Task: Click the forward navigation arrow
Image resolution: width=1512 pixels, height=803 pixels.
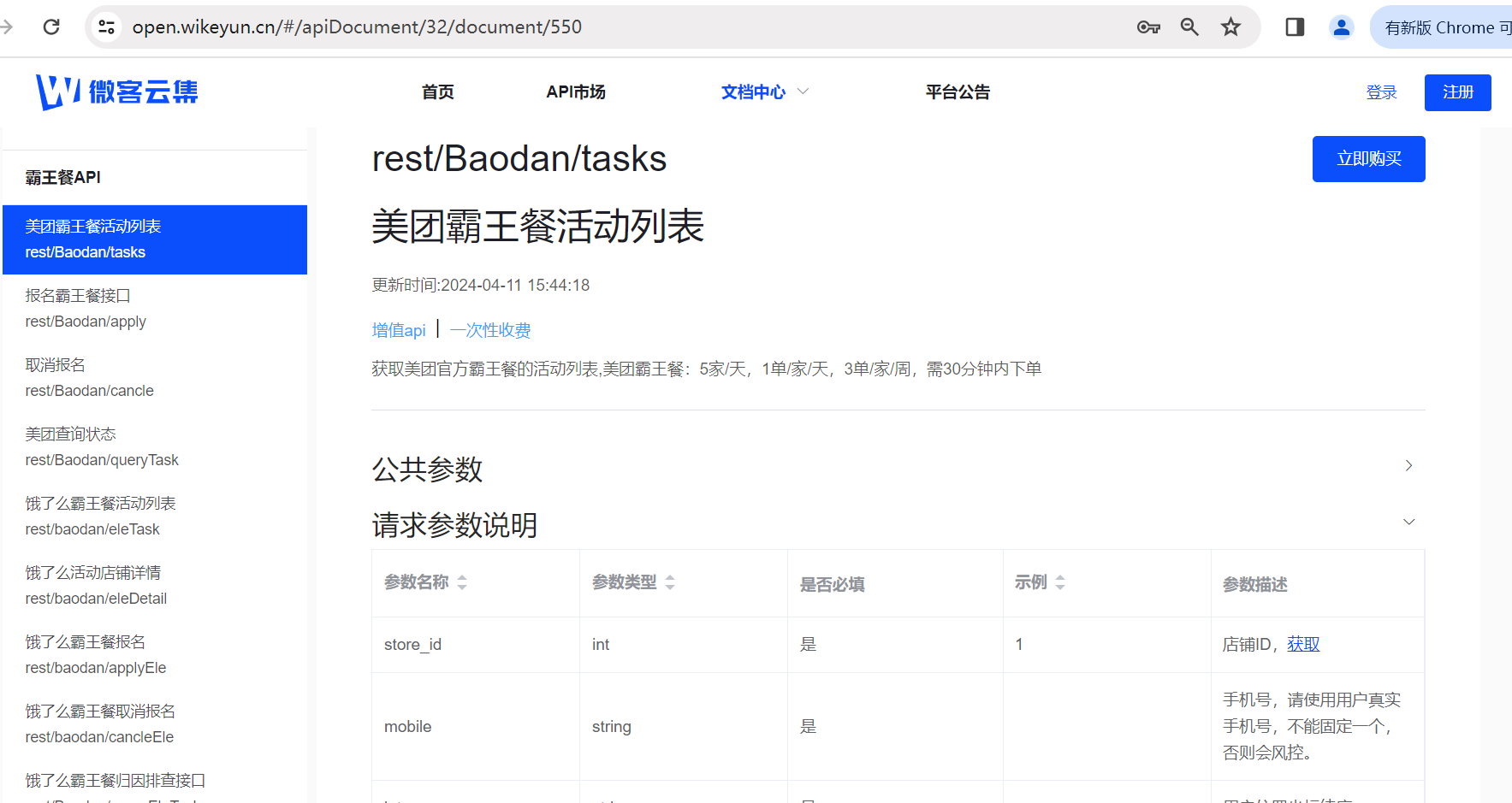Action: click(6, 27)
